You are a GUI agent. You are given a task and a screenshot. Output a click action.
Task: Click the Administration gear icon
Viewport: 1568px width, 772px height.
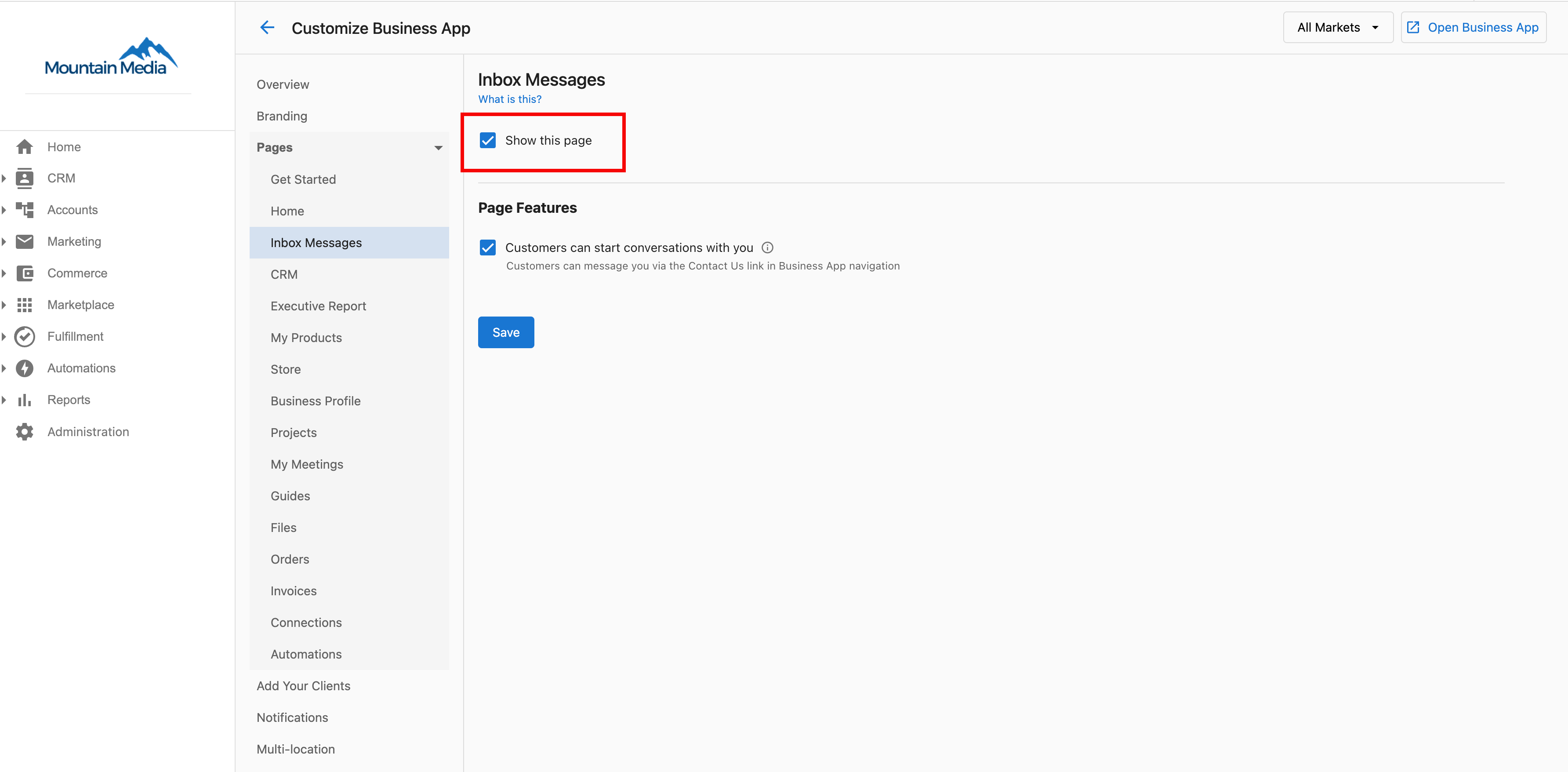24,432
